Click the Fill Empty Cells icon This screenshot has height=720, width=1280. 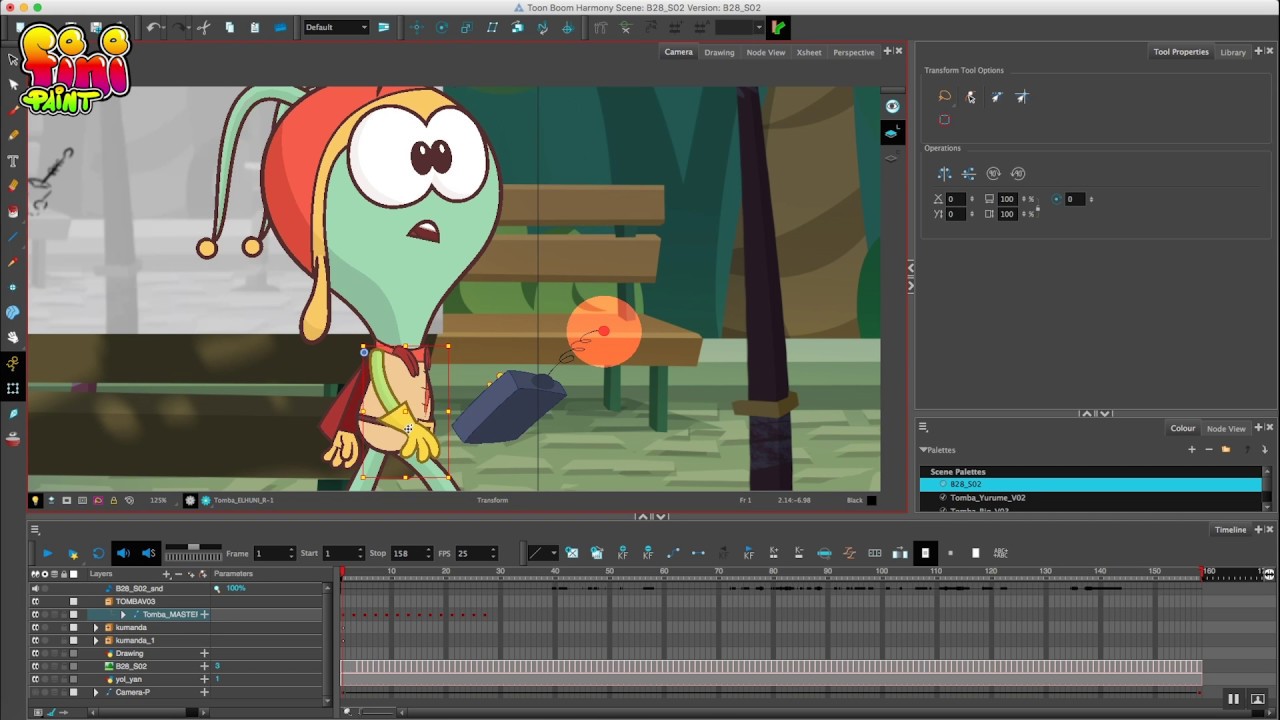(x=874, y=553)
